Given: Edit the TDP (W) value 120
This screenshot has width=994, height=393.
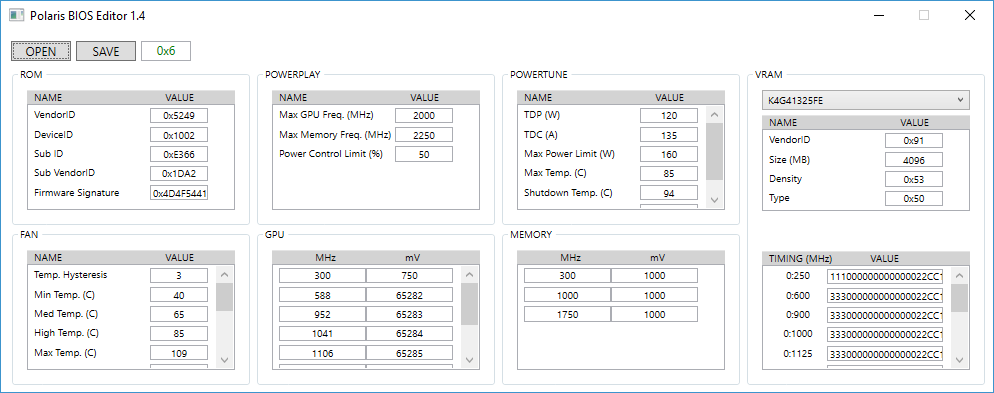Looking at the screenshot, I should (669, 115).
